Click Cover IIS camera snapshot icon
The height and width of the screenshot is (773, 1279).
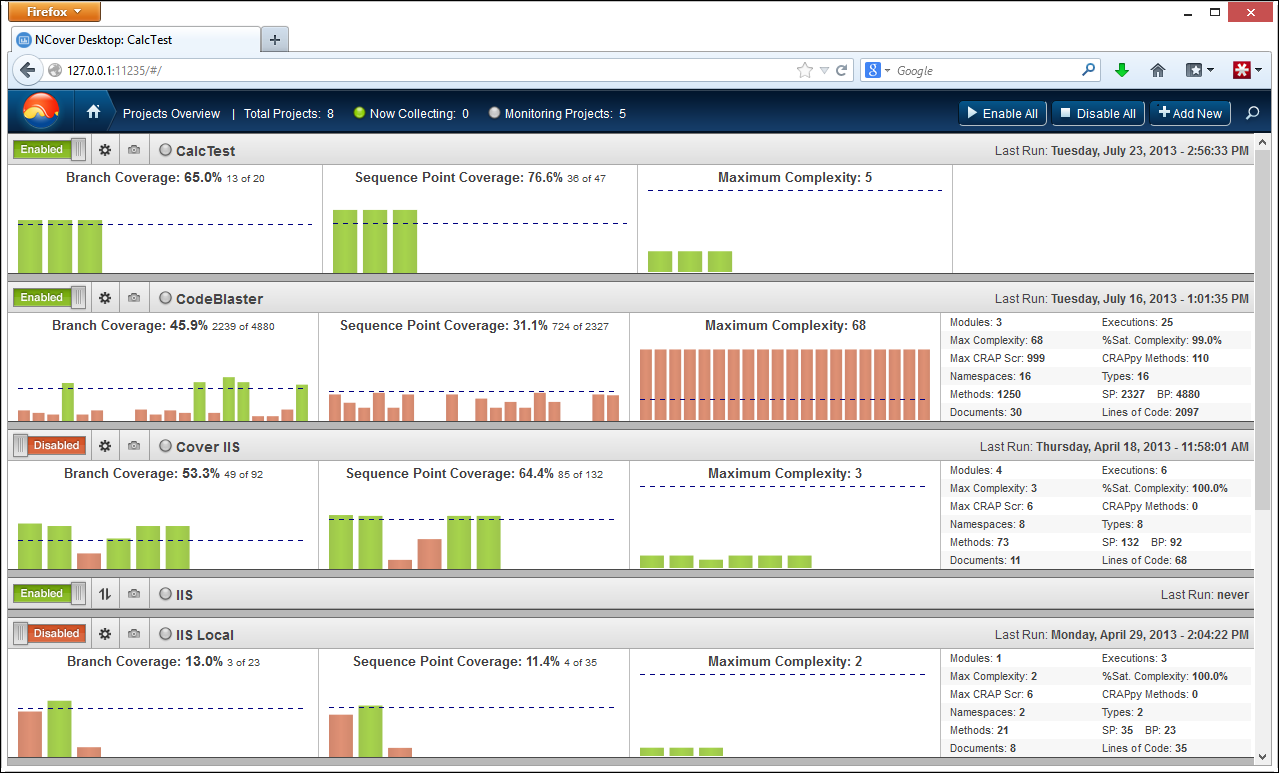click(134, 446)
